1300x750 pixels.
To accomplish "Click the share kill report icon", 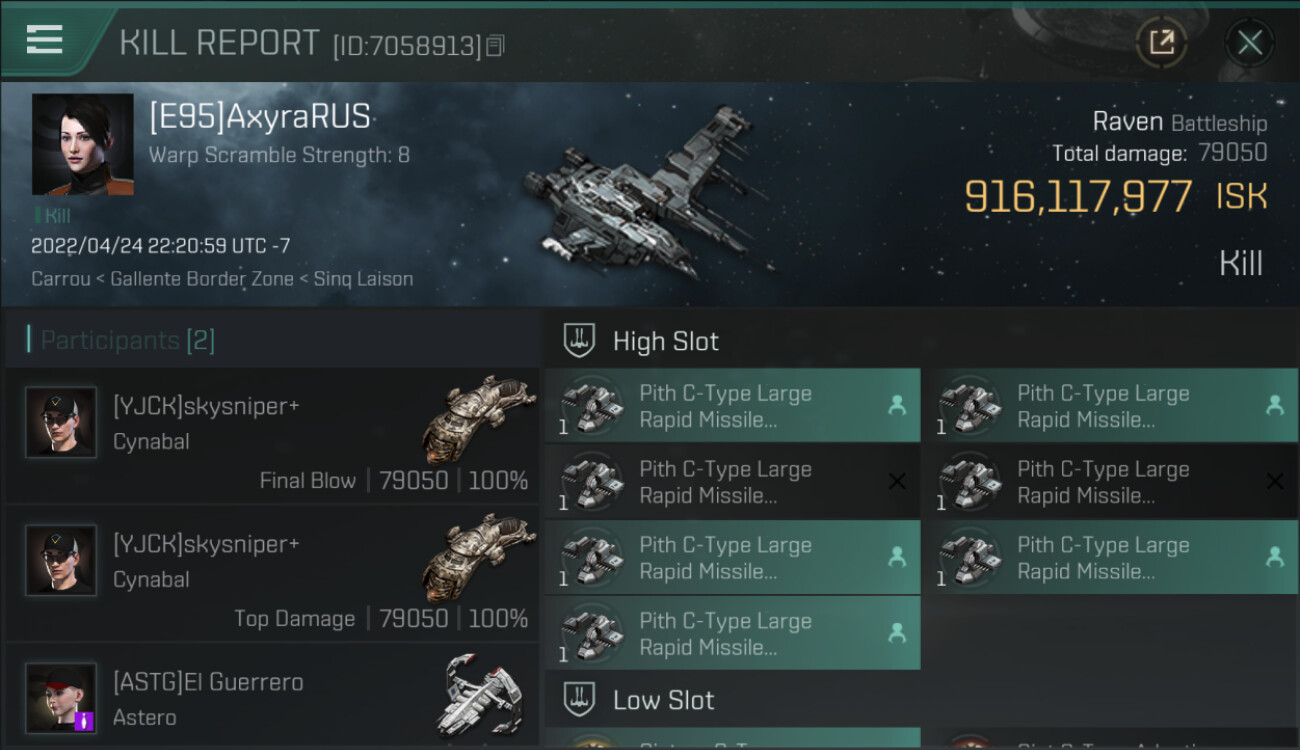I will pos(1161,42).
